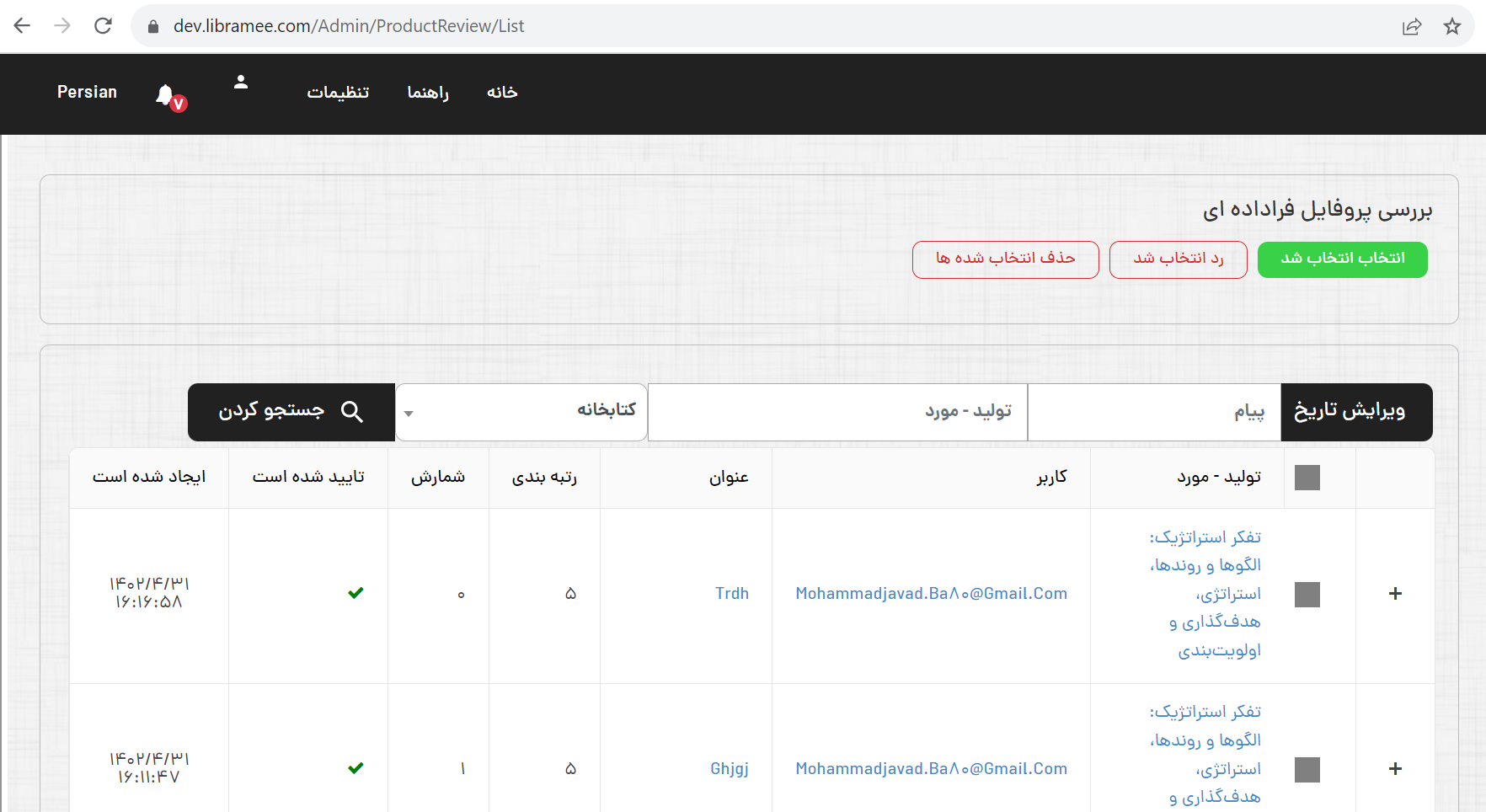Click the site lock security icon
This screenshot has height=812, width=1486.
click(x=153, y=26)
